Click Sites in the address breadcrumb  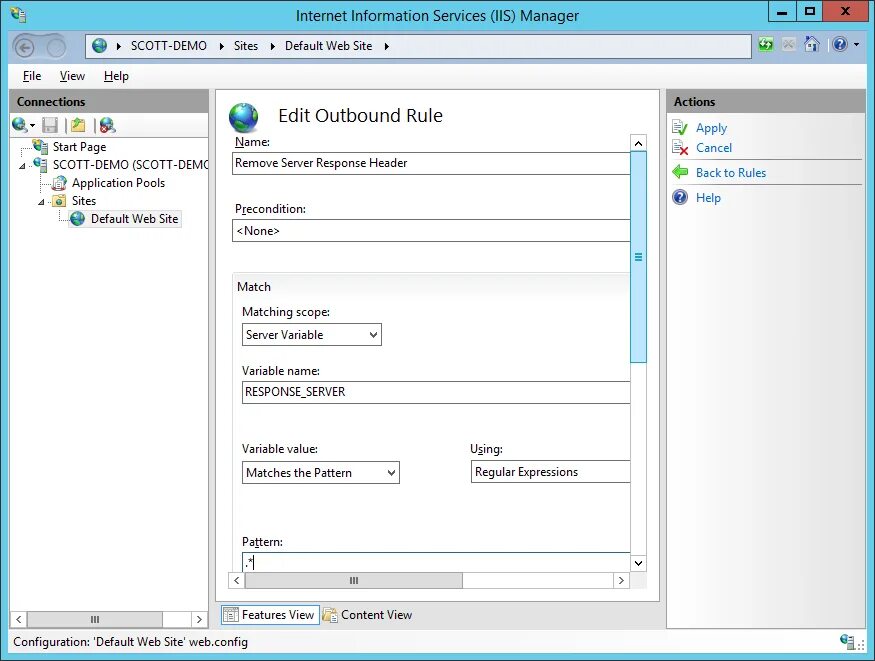(x=246, y=46)
